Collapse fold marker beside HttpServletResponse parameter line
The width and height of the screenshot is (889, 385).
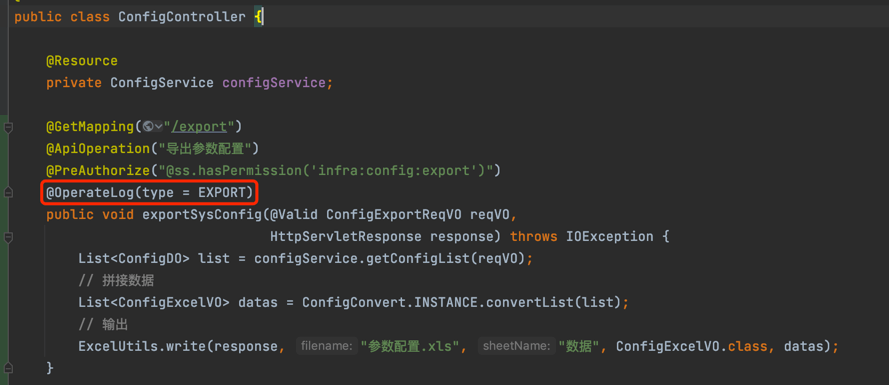8,236
